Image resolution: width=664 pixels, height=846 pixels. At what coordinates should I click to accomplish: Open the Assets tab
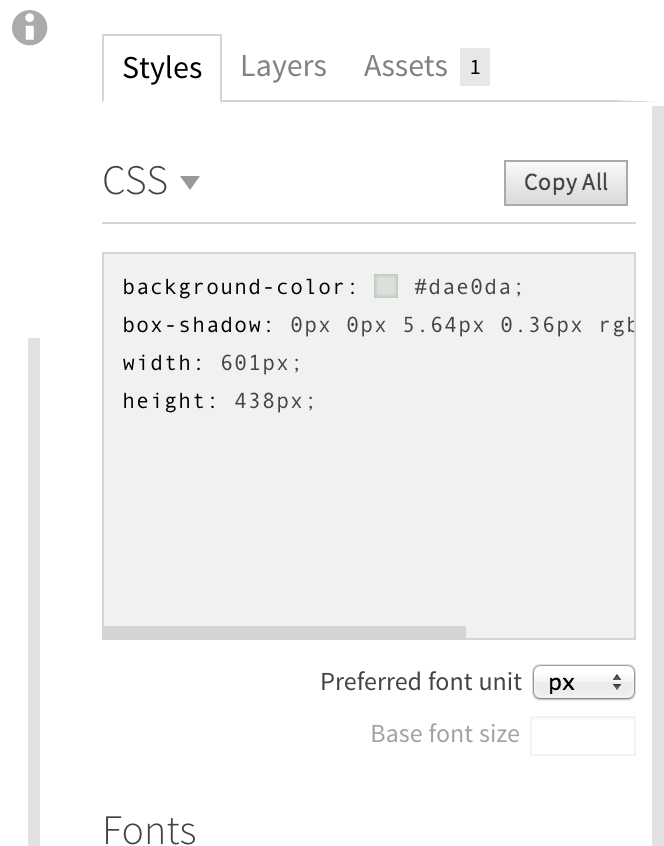pyautogui.click(x=406, y=66)
